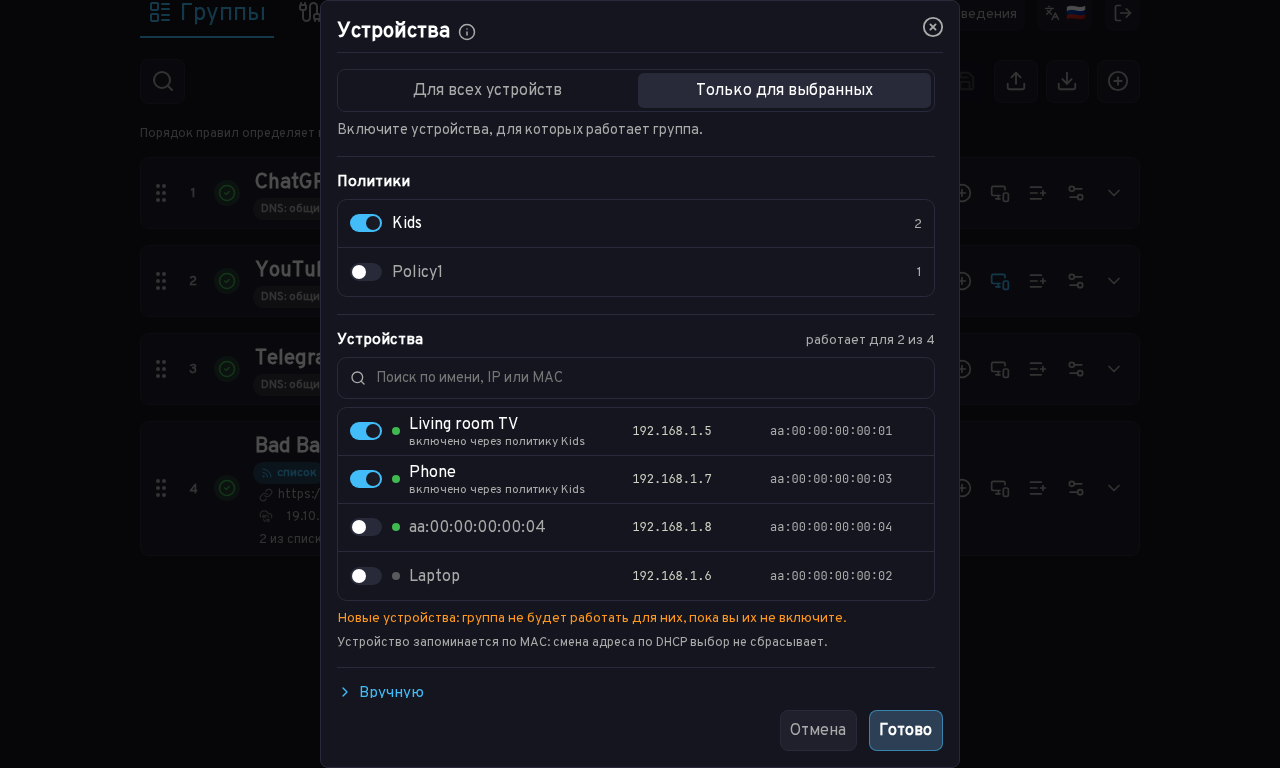
Task: Enable the Laptop device switch
Action: tap(366, 576)
